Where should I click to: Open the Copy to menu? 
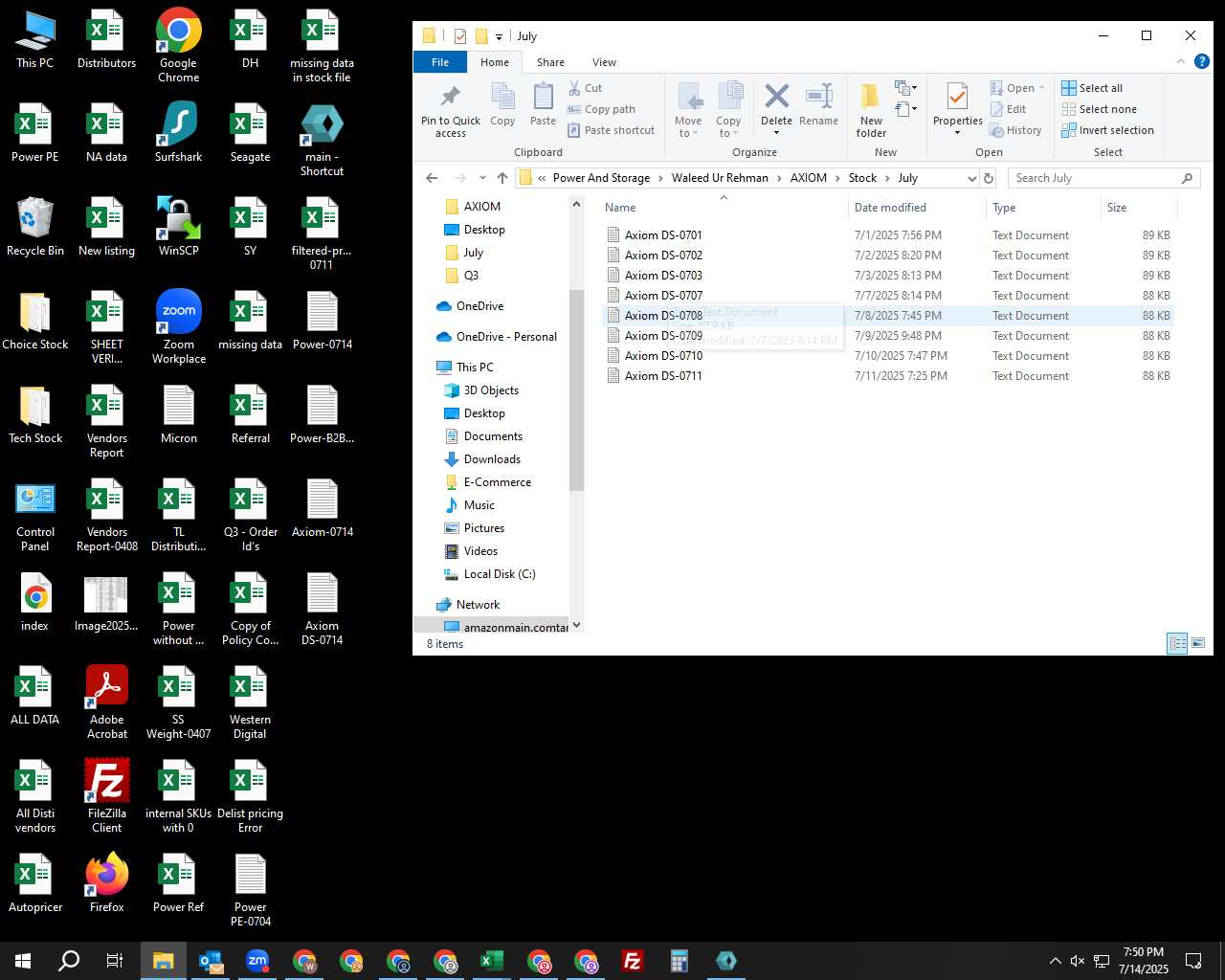[x=728, y=111]
